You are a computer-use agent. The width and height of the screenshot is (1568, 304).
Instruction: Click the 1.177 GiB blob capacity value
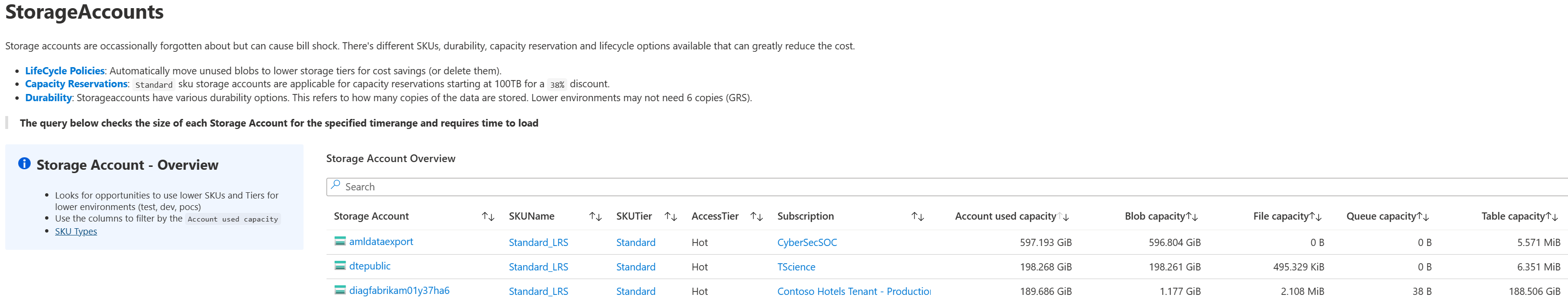pyautogui.click(x=1180, y=291)
